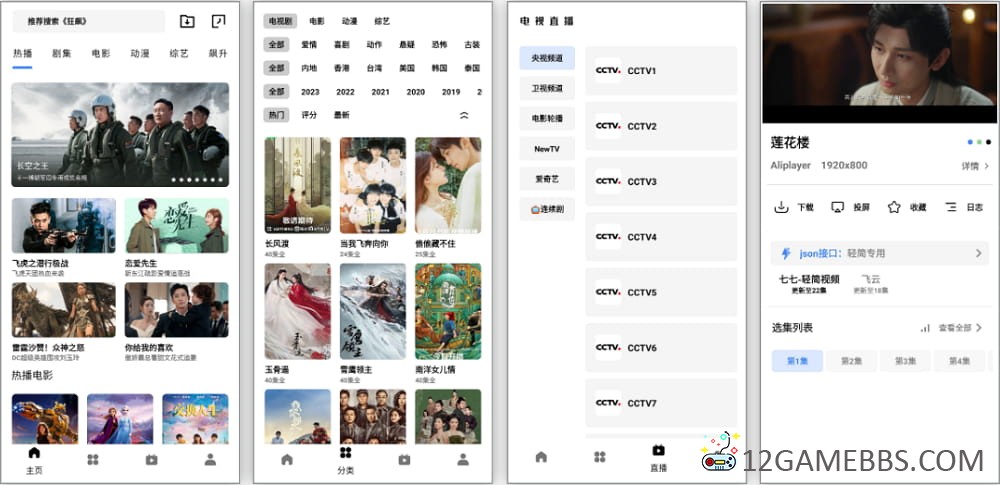This screenshot has height=485, width=1000.
Task: Select 卫视频道 channel group
Action: tap(547, 88)
